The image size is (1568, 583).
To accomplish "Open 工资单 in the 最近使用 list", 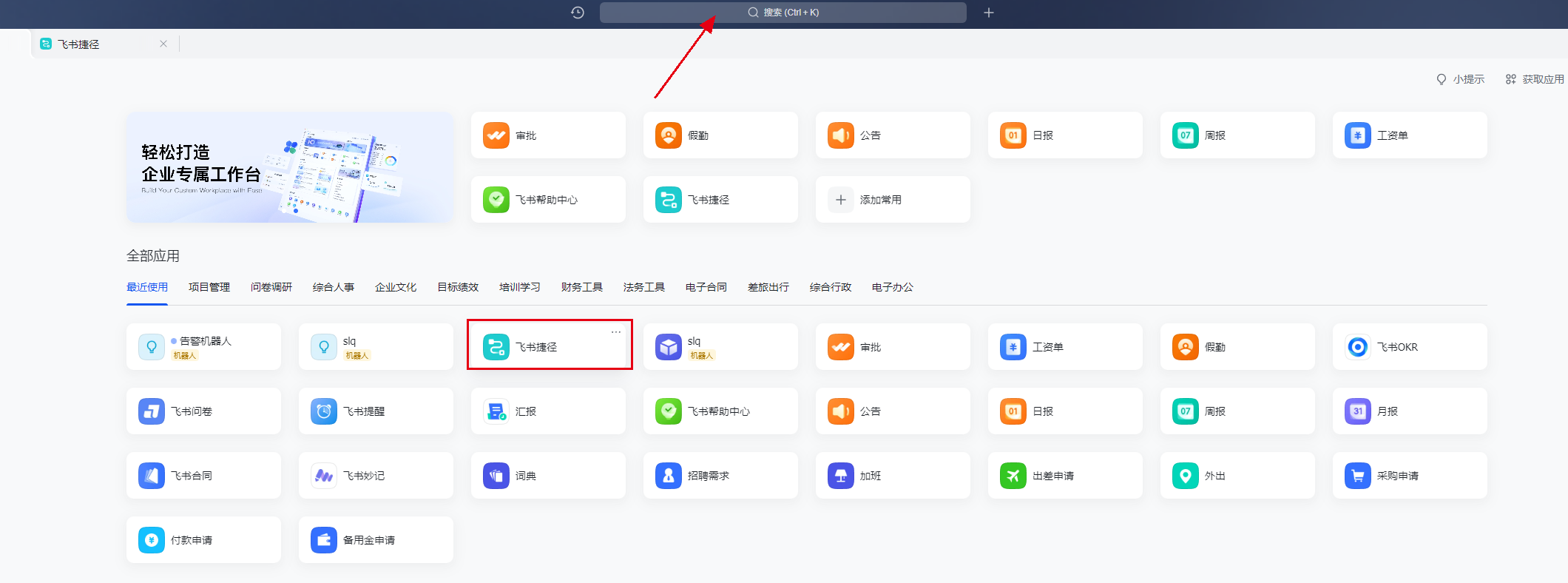I will tap(1065, 347).
